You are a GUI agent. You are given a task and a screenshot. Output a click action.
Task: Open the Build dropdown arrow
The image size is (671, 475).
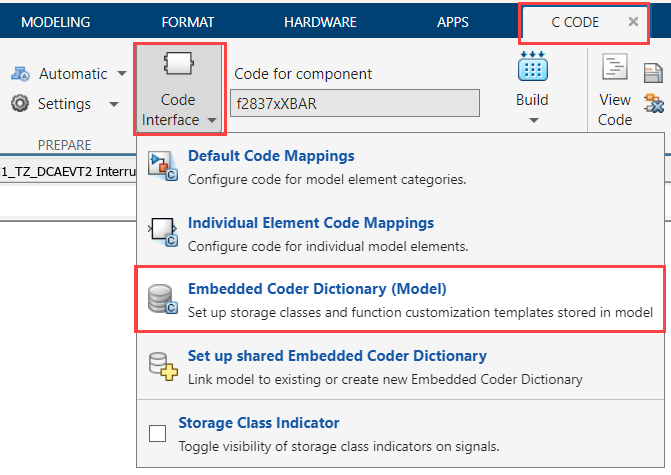pyautogui.click(x=532, y=121)
